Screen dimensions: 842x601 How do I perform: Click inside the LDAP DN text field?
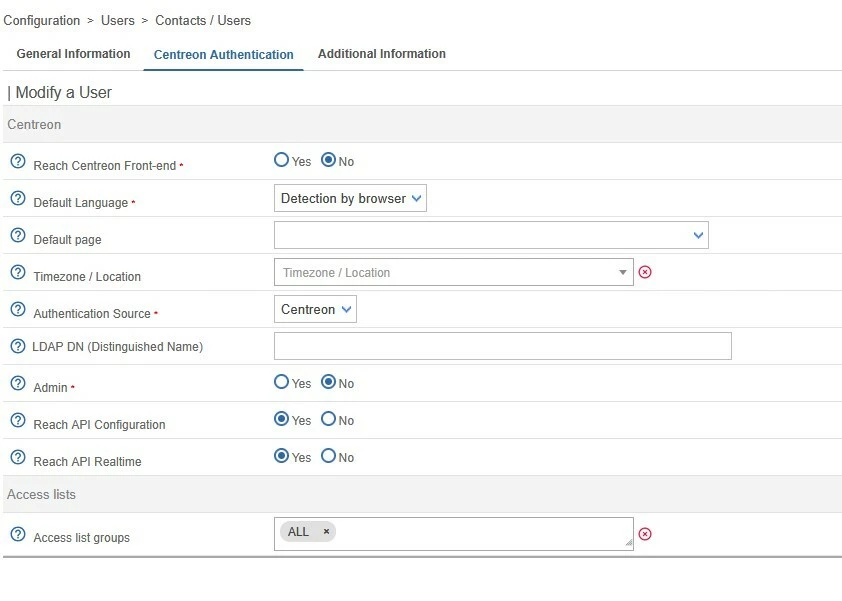pos(502,346)
